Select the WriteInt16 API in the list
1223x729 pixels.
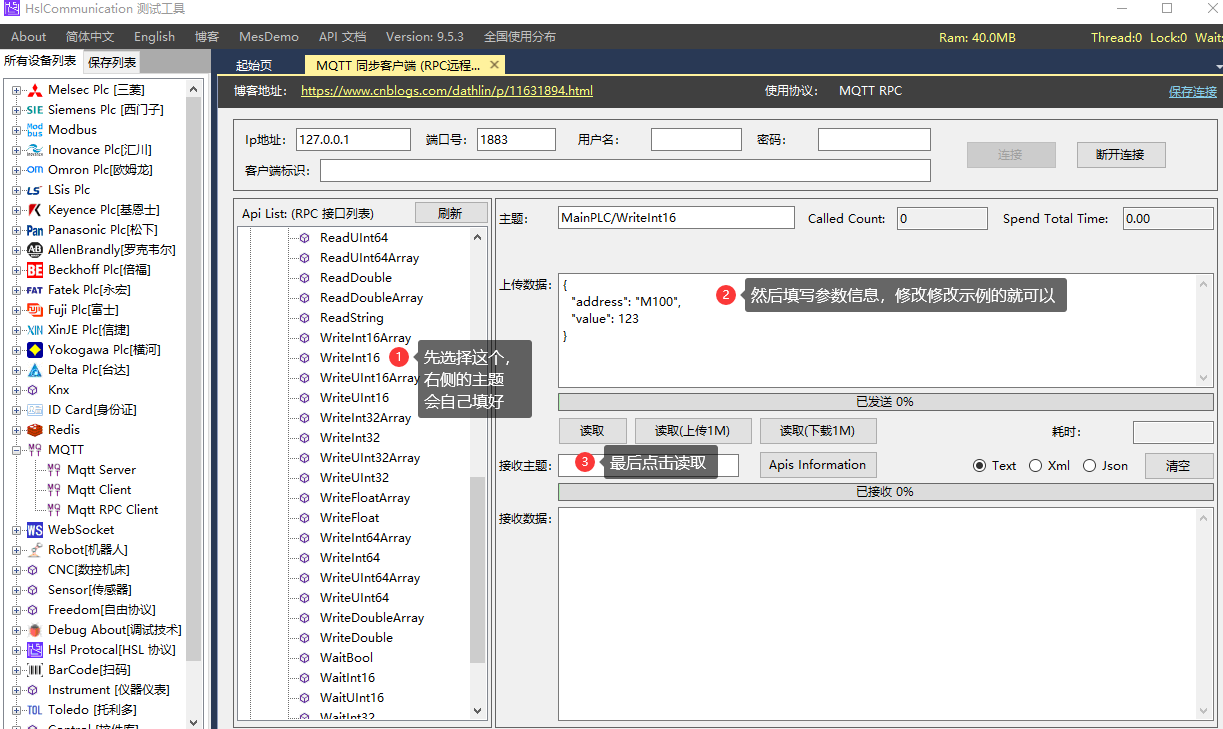click(x=349, y=357)
